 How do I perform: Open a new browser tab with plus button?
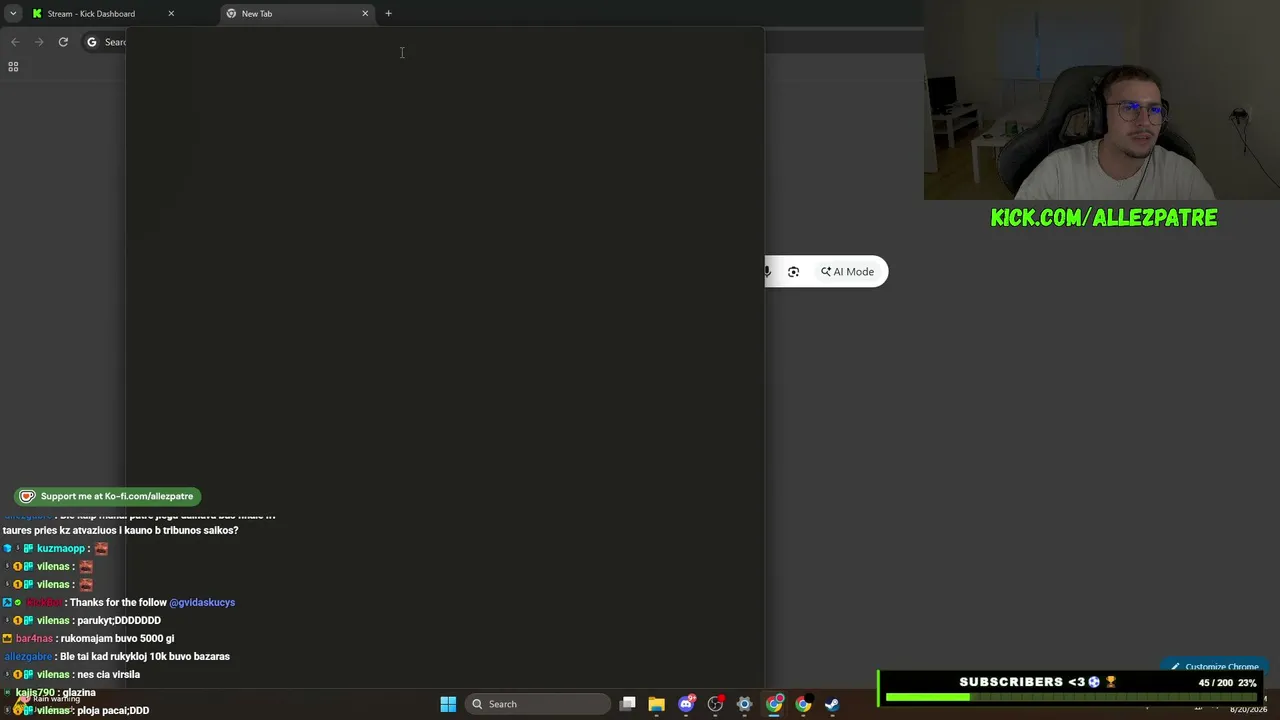tap(388, 13)
